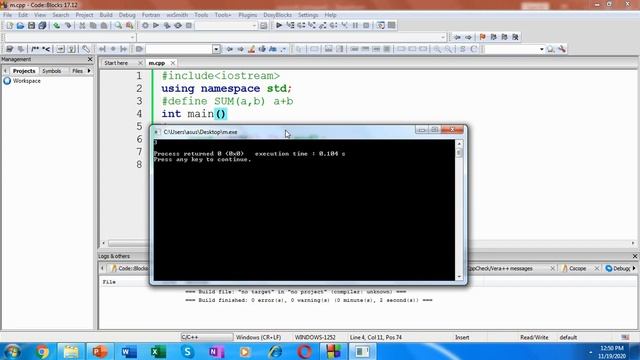Show more Management tabs via right arrow
This screenshot has height=360, width=640.
[89, 71]
